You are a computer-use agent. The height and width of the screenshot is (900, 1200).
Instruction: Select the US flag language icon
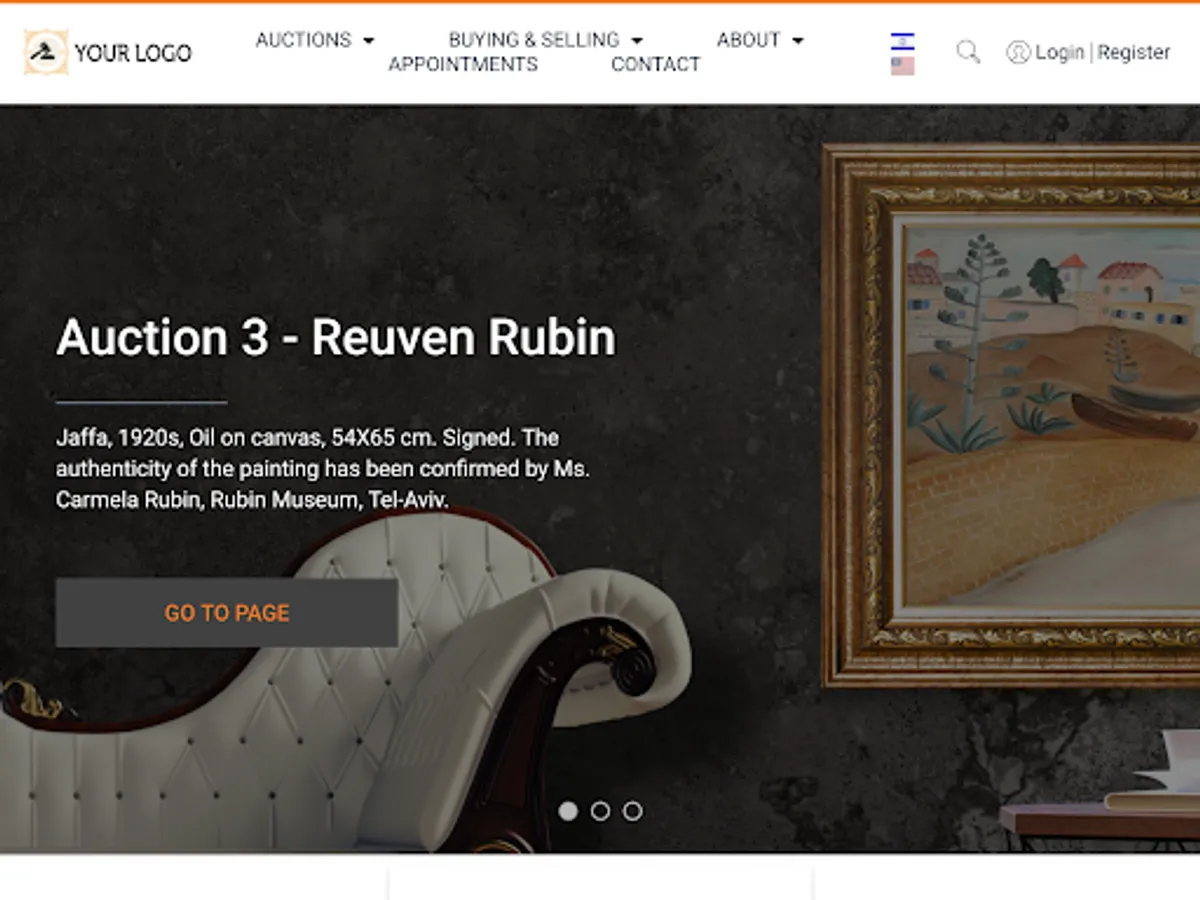click(902, 66)
